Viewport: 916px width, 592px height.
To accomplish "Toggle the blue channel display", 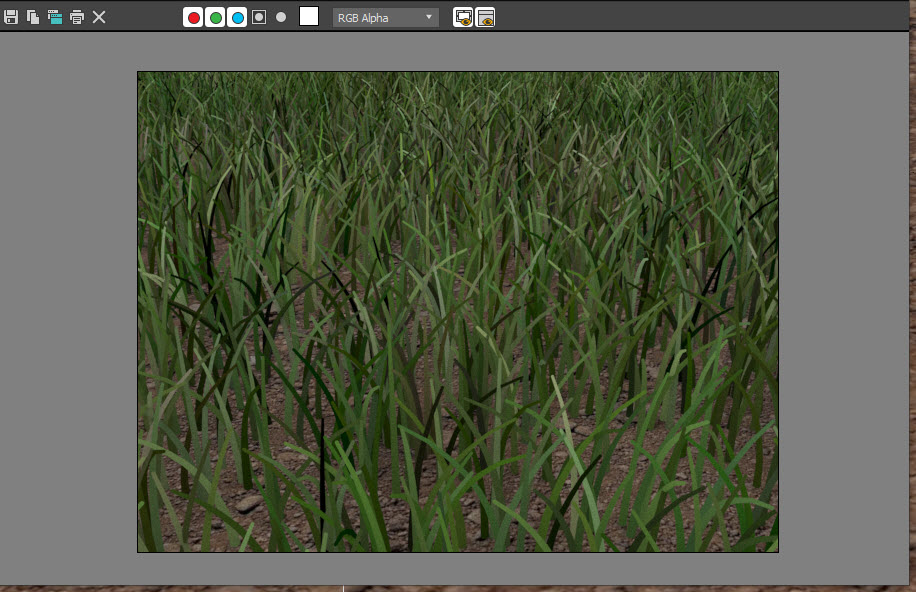I will point(237,18).
